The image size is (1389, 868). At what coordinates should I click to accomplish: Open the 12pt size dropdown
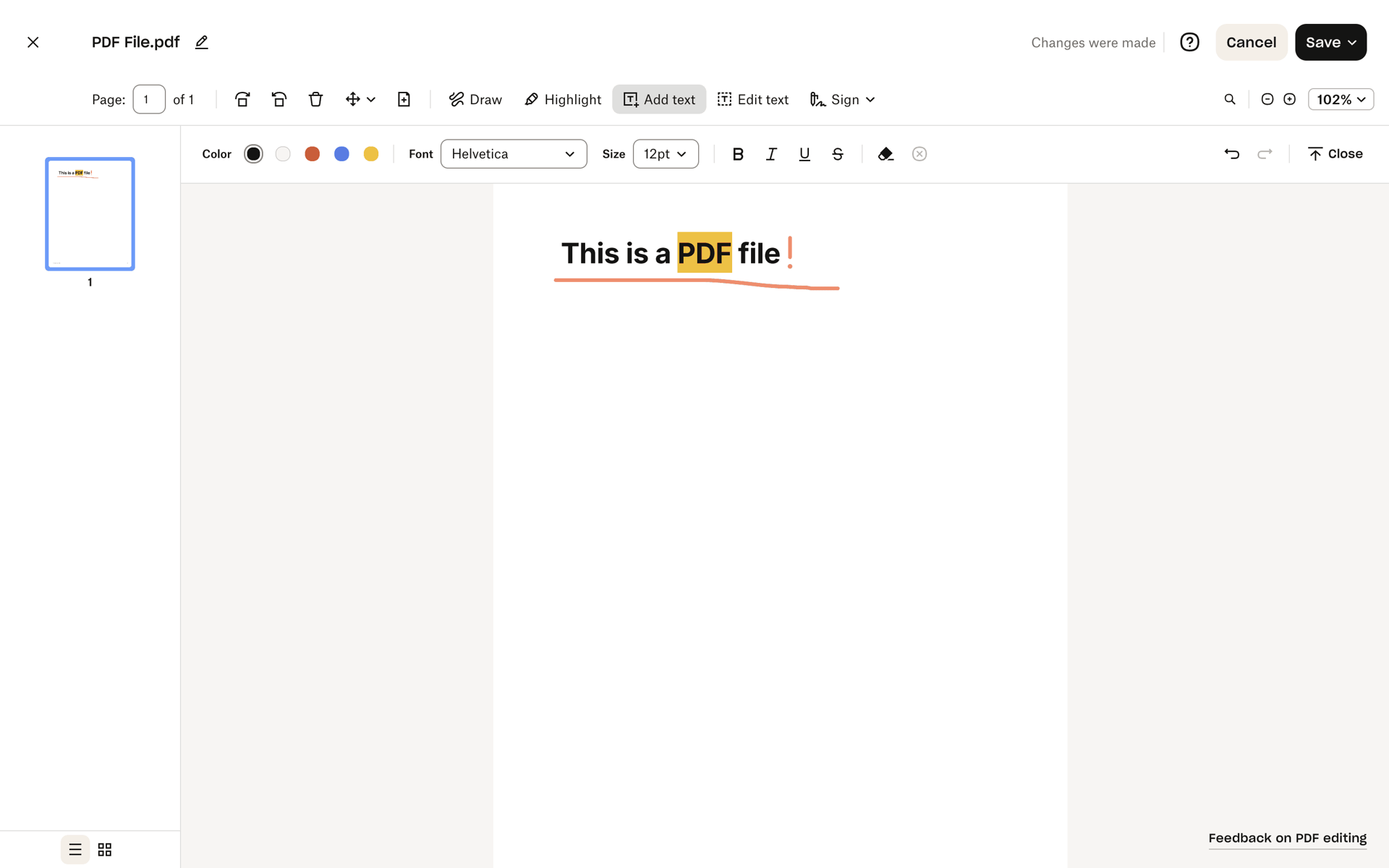coord(666,153)
